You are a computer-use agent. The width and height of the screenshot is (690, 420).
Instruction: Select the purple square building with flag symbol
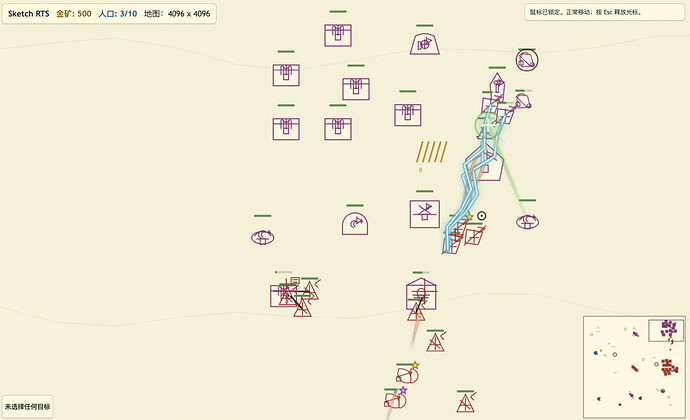tap(425, 214)
